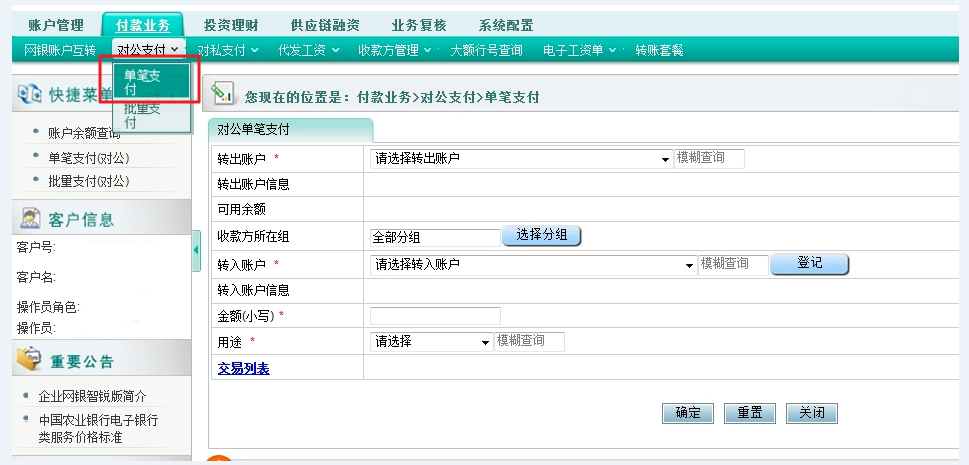Click the 重要公告 section icon
This screenshot has width=969, height=465.
(x=29, y=360)
